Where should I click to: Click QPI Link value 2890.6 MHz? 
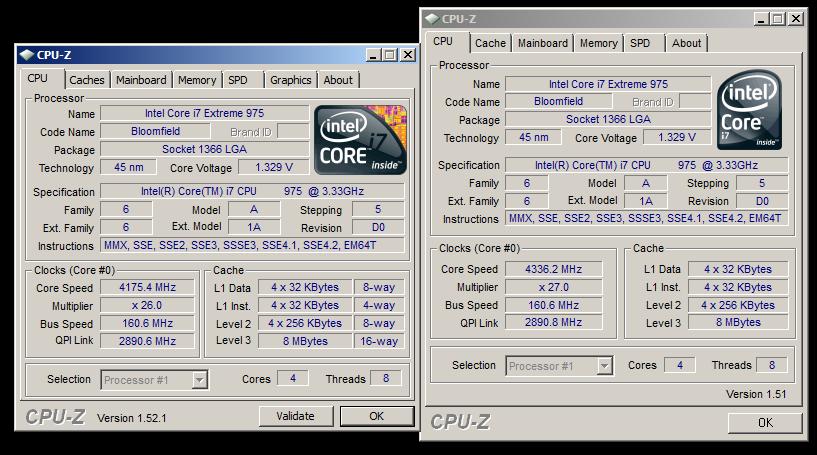tap(147, 341)
